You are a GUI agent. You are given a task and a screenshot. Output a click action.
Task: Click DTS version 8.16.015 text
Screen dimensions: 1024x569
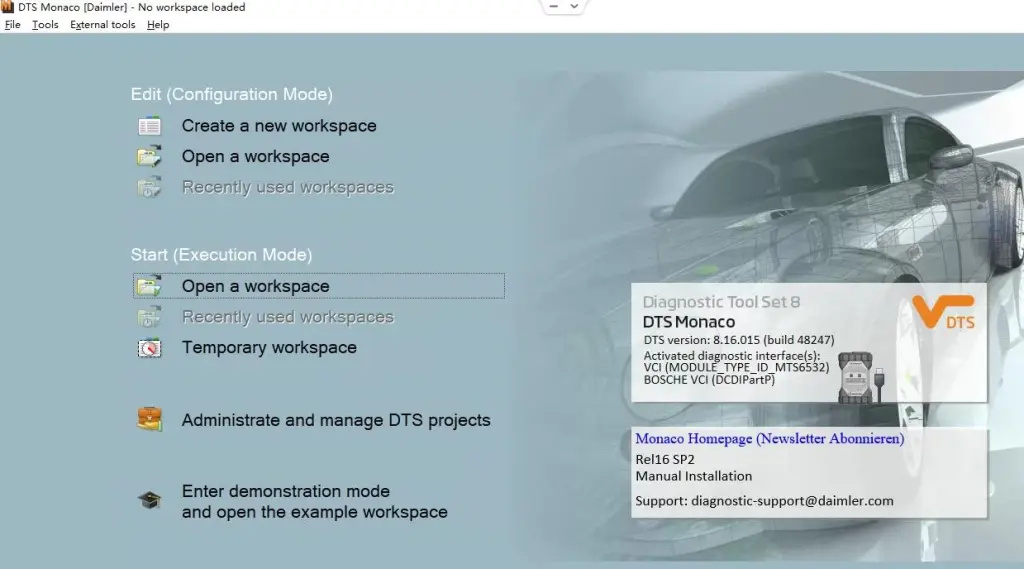coord(739,340)
